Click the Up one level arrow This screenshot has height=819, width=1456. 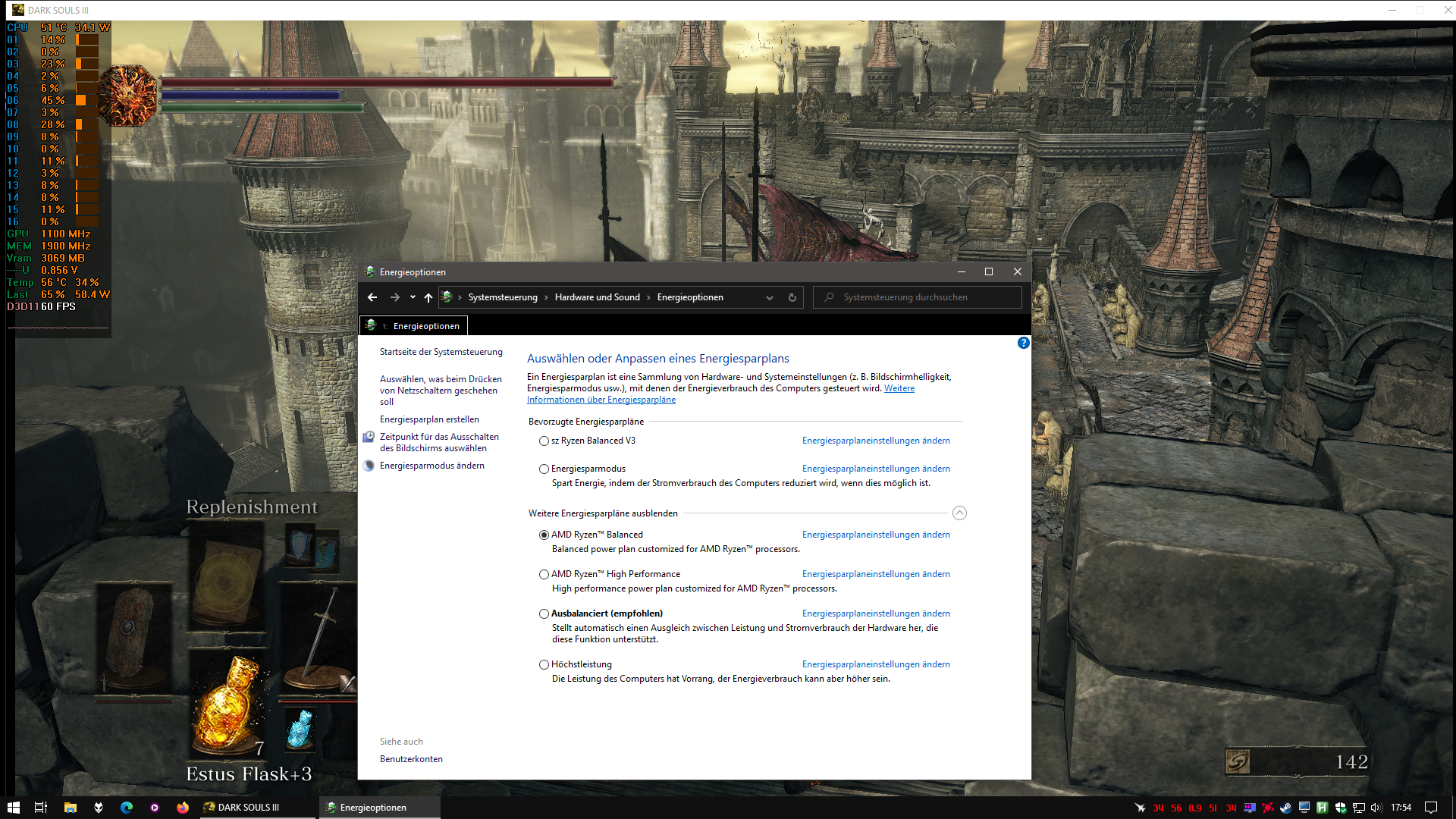pyautogui.click(x=428, y=297)
